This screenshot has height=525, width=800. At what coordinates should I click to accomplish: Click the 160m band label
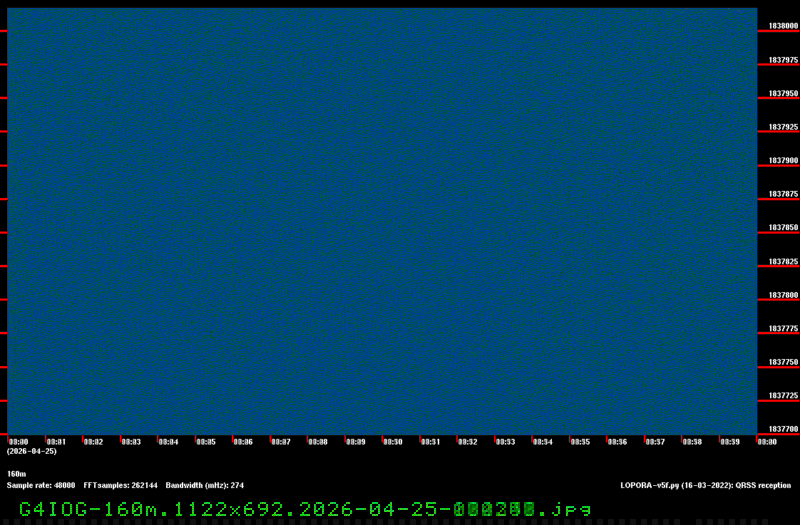coord(16,473)
